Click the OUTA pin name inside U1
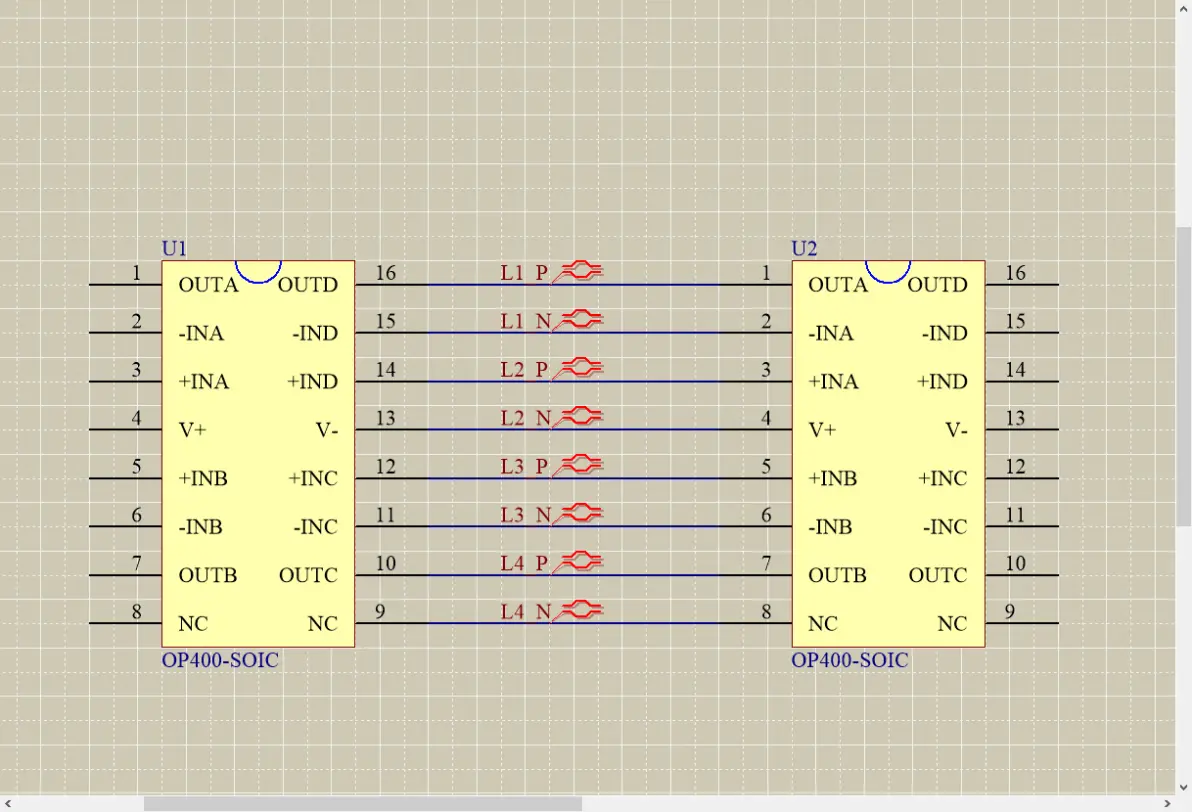This screenshot has height=812, width=1192. click(x=208, y=285)
